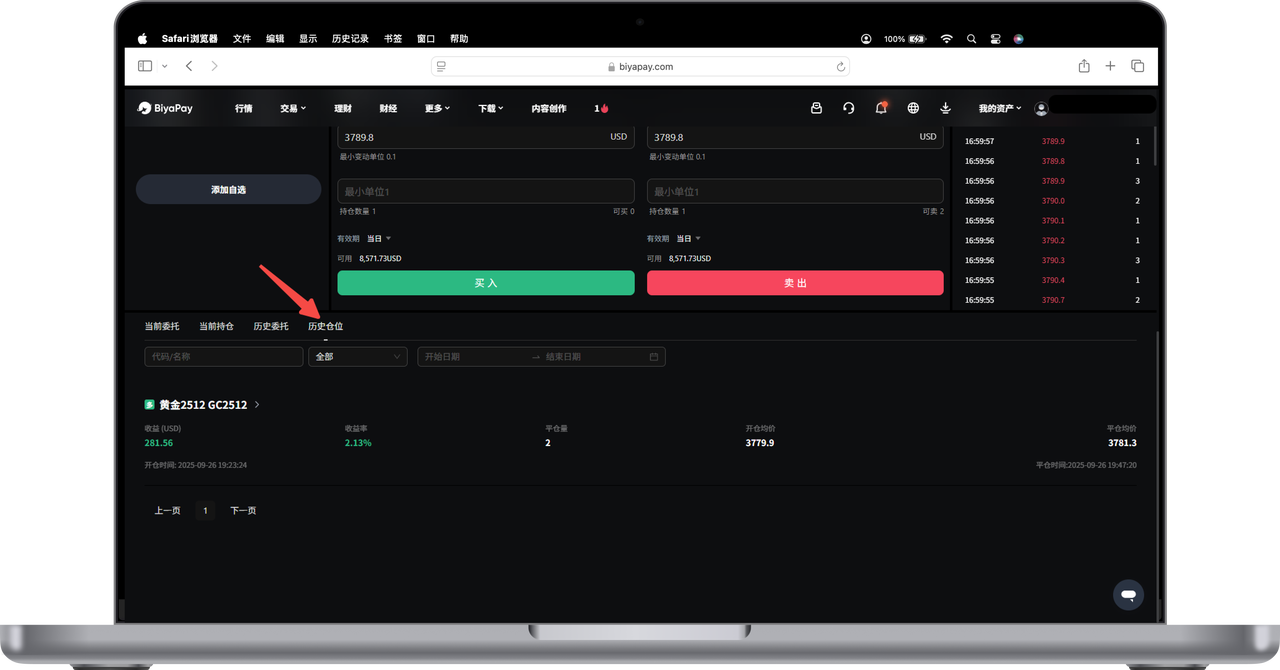
Task: Click the calendar icon in date range field
Action: click(x=654, y=357)
